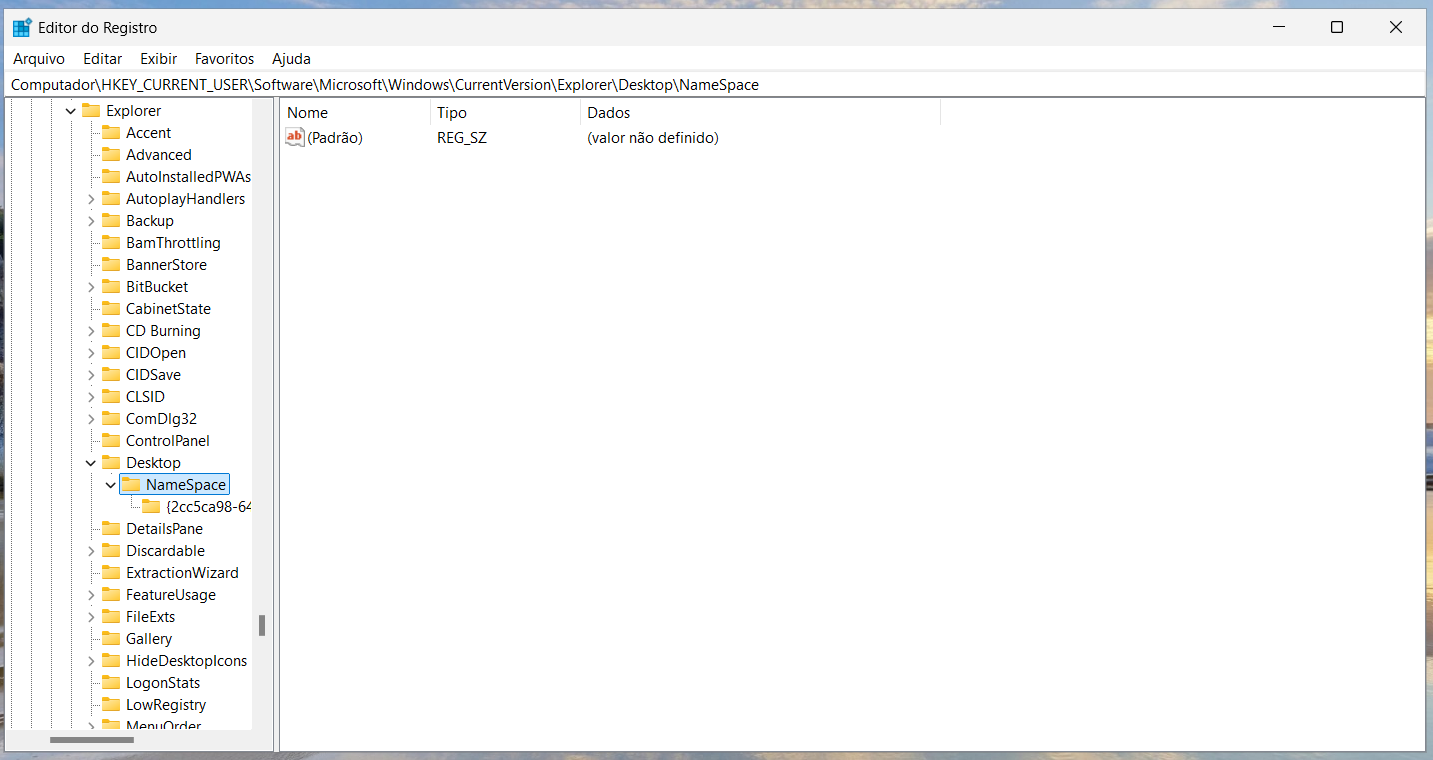Select the (Padrão) value name
This screenshot has width=1433, height=760.
(x=335, y=138)
